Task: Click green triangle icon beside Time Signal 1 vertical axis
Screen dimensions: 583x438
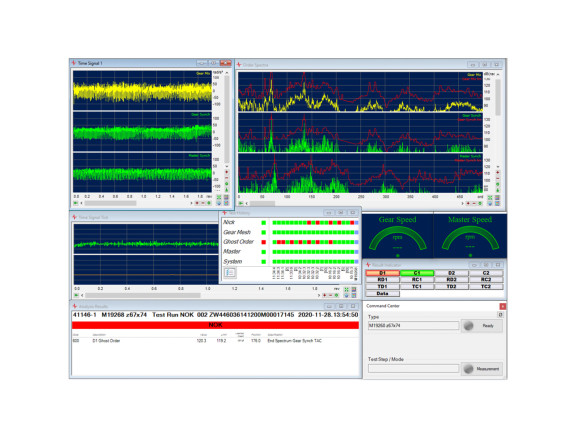Action: coord(226,190)
